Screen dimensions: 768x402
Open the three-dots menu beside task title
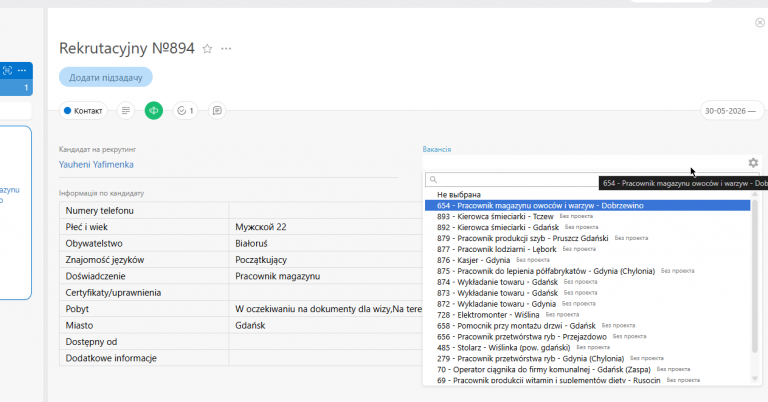pyautogui.click(x=226, y=48)
